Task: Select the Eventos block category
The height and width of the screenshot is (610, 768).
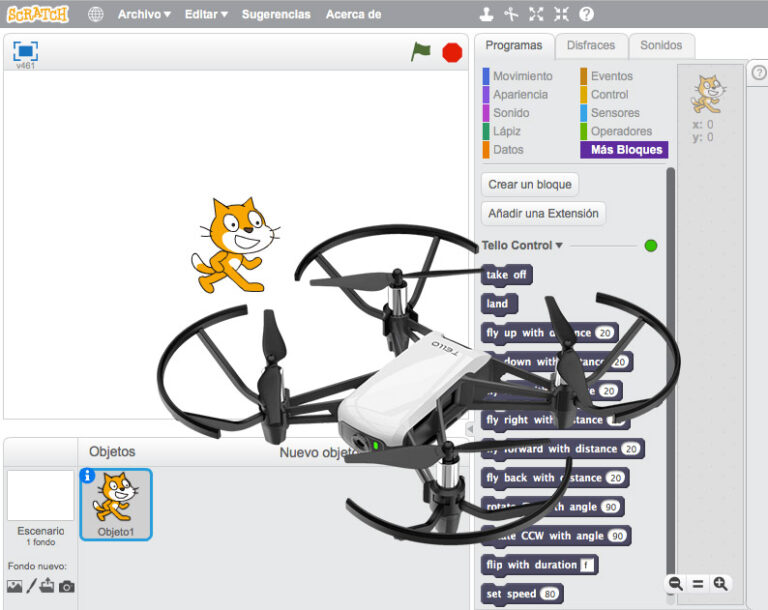Action: (x=607, y=76)
